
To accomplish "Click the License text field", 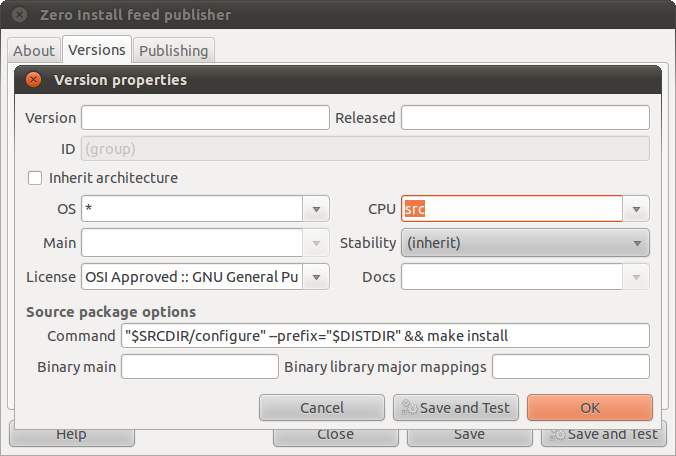I will 192,277.
